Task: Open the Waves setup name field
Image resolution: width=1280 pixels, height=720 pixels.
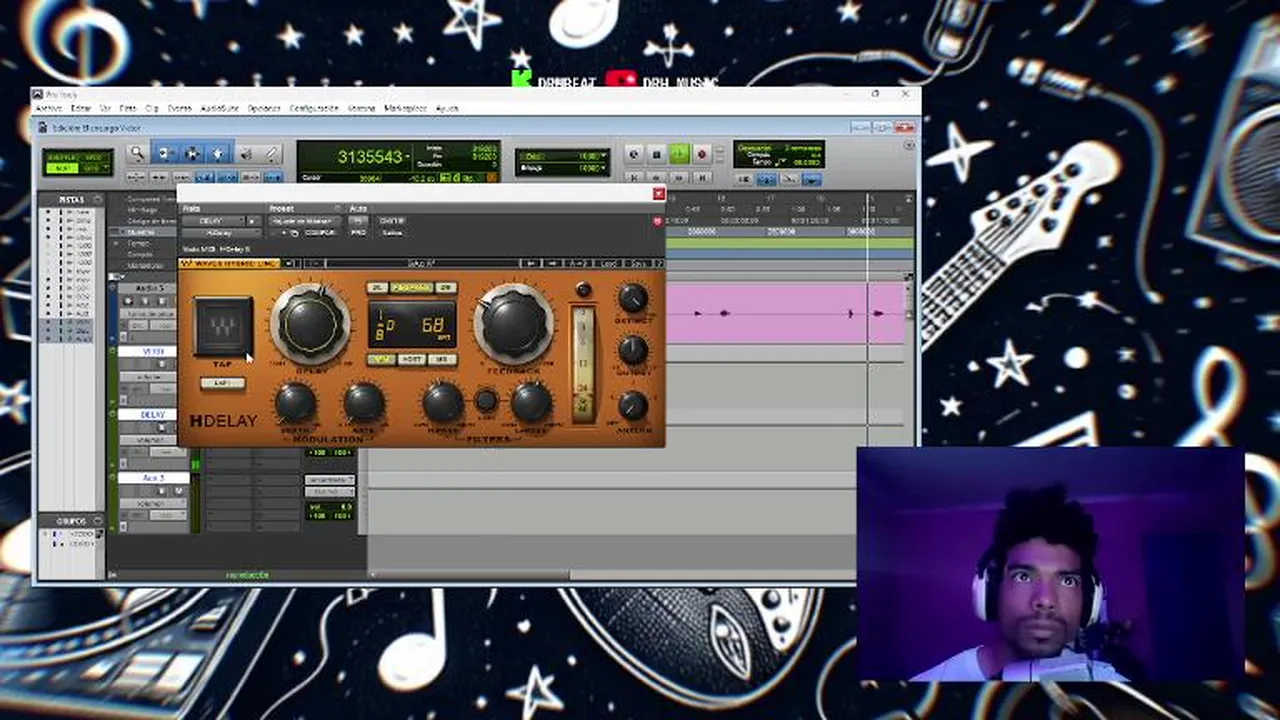Action: pos(421,263)
